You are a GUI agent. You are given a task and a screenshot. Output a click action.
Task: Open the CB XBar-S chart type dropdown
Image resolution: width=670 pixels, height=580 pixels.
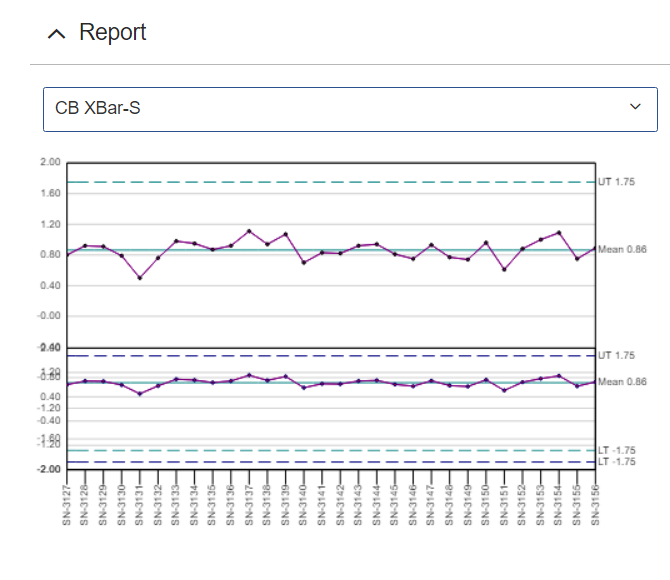(343, 107)
